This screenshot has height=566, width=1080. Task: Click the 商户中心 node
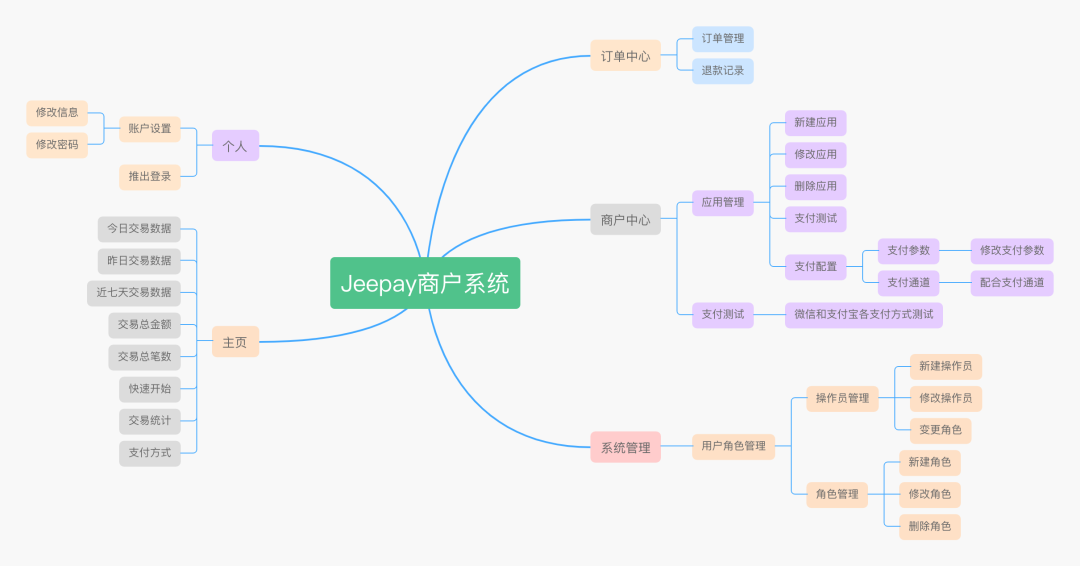tap(625, 220)
